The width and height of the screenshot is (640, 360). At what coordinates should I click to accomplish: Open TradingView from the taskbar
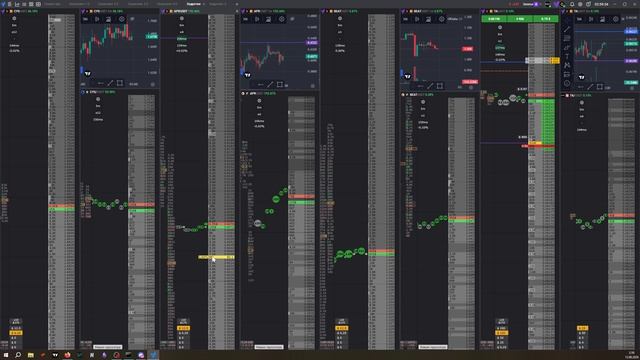(x=55, y=355)
